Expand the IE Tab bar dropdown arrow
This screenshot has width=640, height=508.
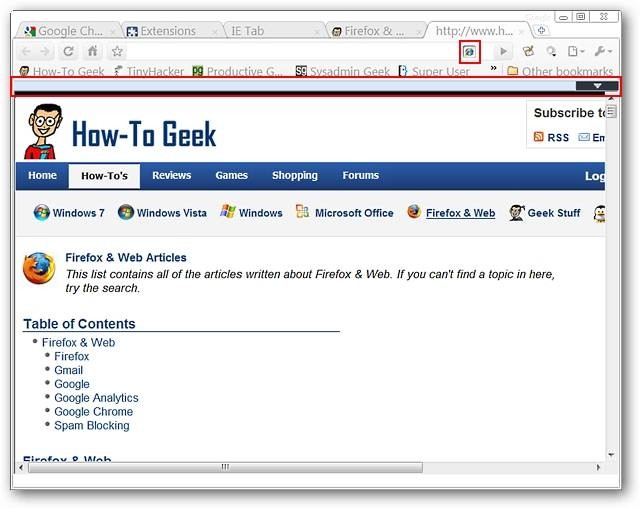click(597, 86)
